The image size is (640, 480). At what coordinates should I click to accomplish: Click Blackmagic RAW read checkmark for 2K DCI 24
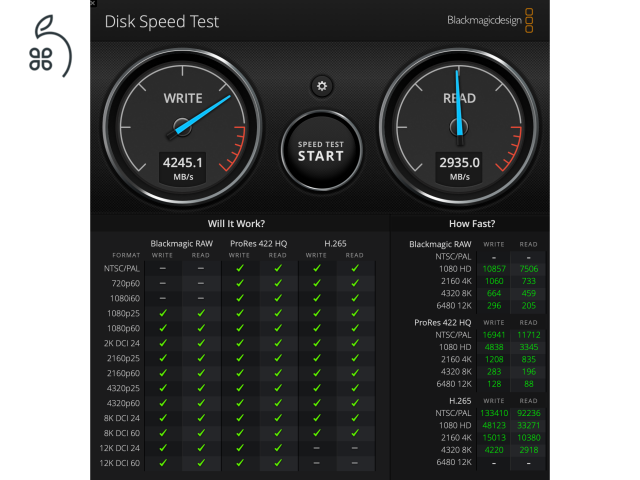[201, 343]
